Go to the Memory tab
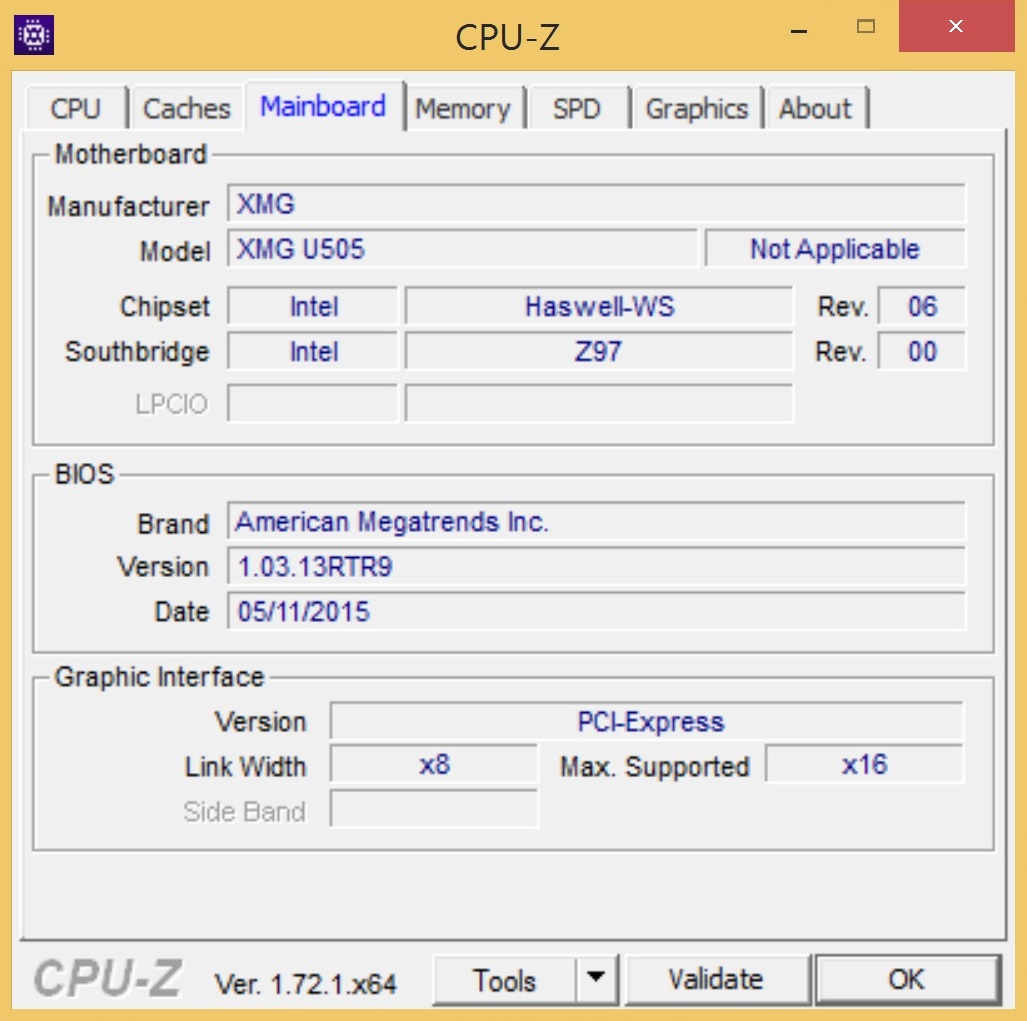This screenshot has width=1027, height=1021. click(x=463, y=108)
